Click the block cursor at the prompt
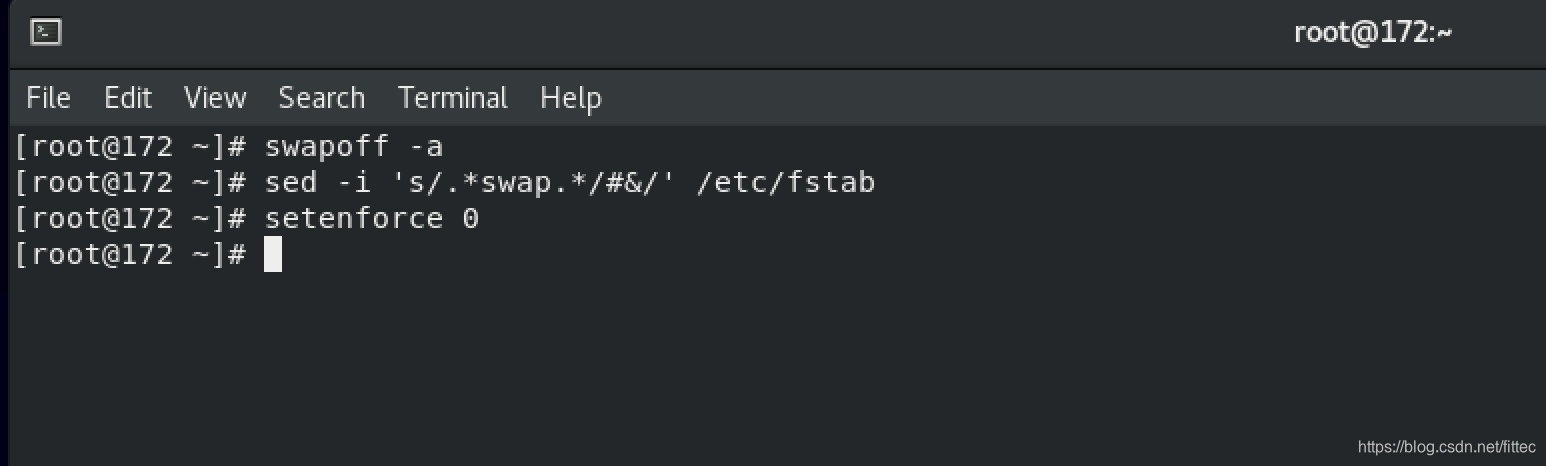1546x466 pixels. [273, 254]
